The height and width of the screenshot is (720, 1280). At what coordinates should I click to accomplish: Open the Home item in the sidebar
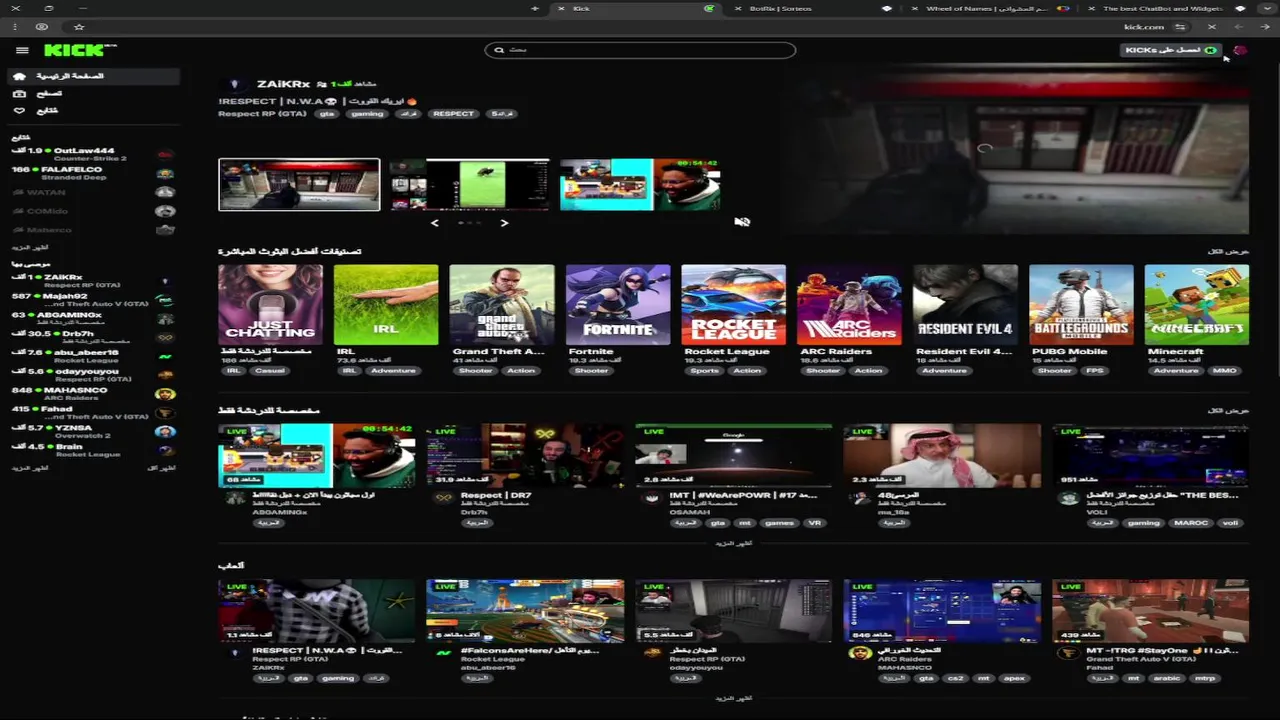[94, 76]
